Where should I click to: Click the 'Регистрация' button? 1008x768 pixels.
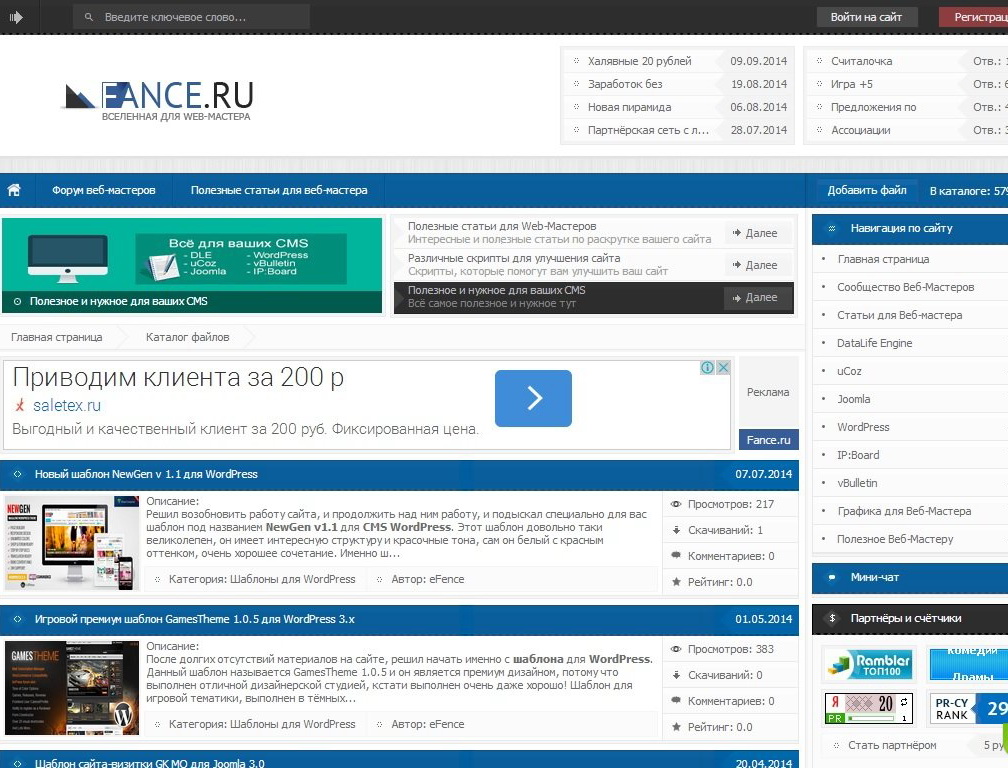[x=973, y=17]
